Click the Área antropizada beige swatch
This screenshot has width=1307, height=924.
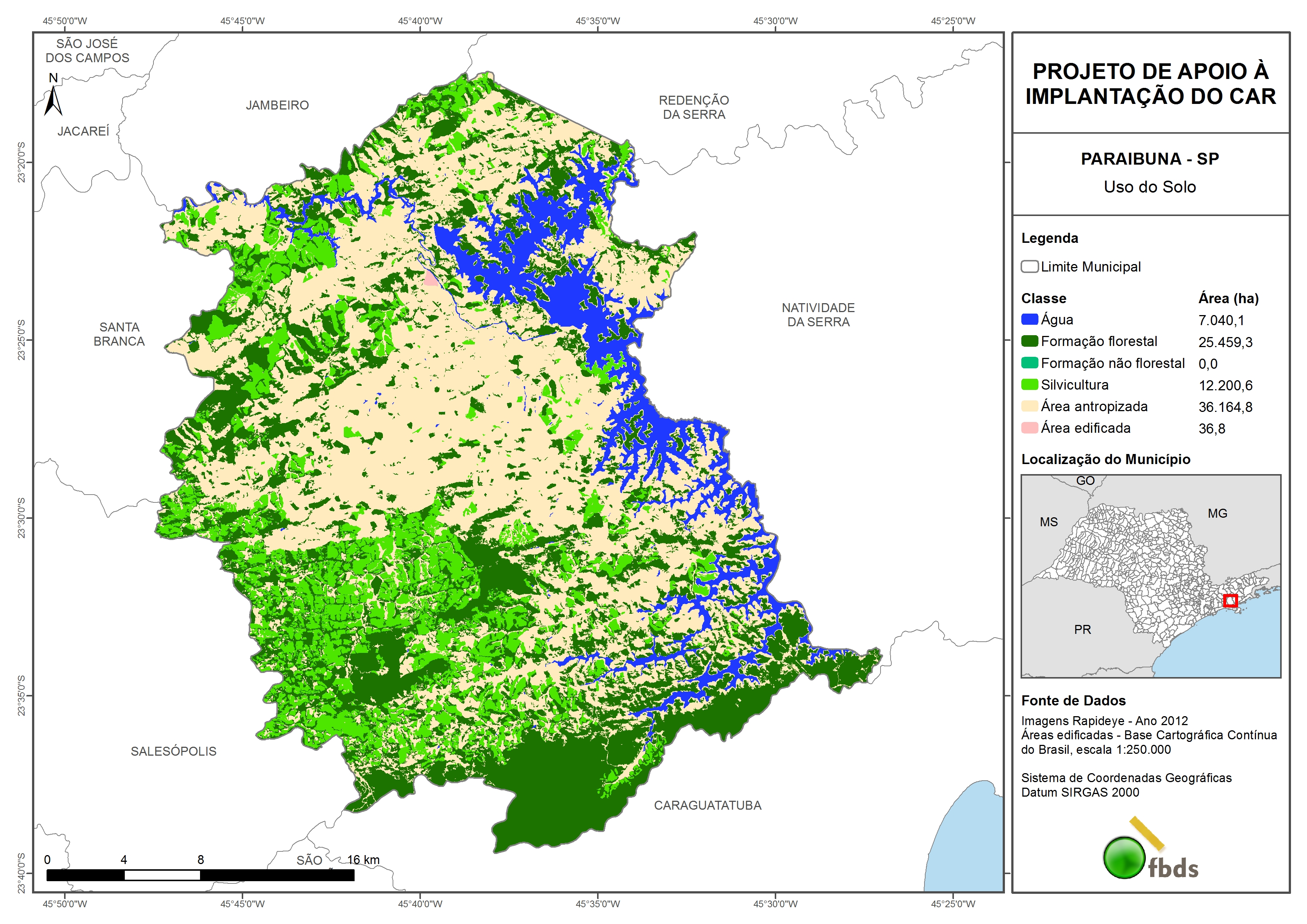pos(1029,406)
